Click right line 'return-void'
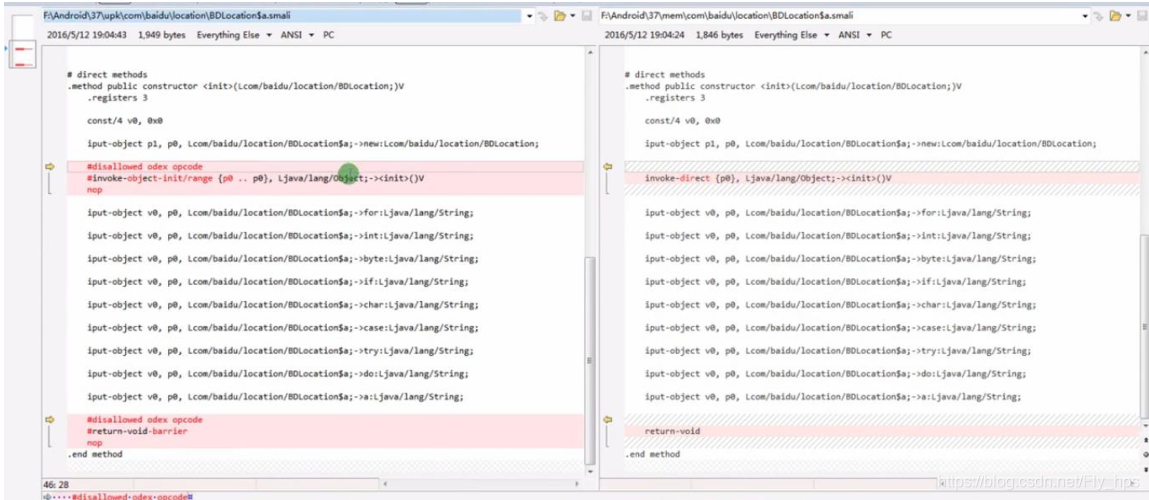This screenshot has height=500, width=1149. (x=672, y=431)
